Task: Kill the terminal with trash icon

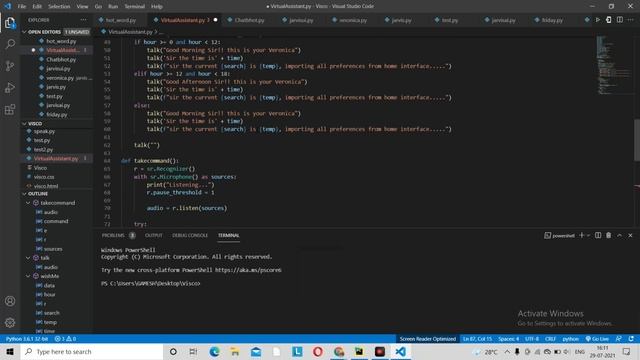Action: pyautogui.click(x=609, y=236)
